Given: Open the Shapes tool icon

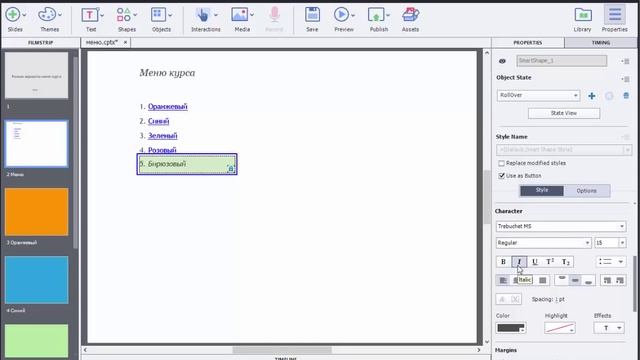Looking at the screenshot, I should point(124,15).
